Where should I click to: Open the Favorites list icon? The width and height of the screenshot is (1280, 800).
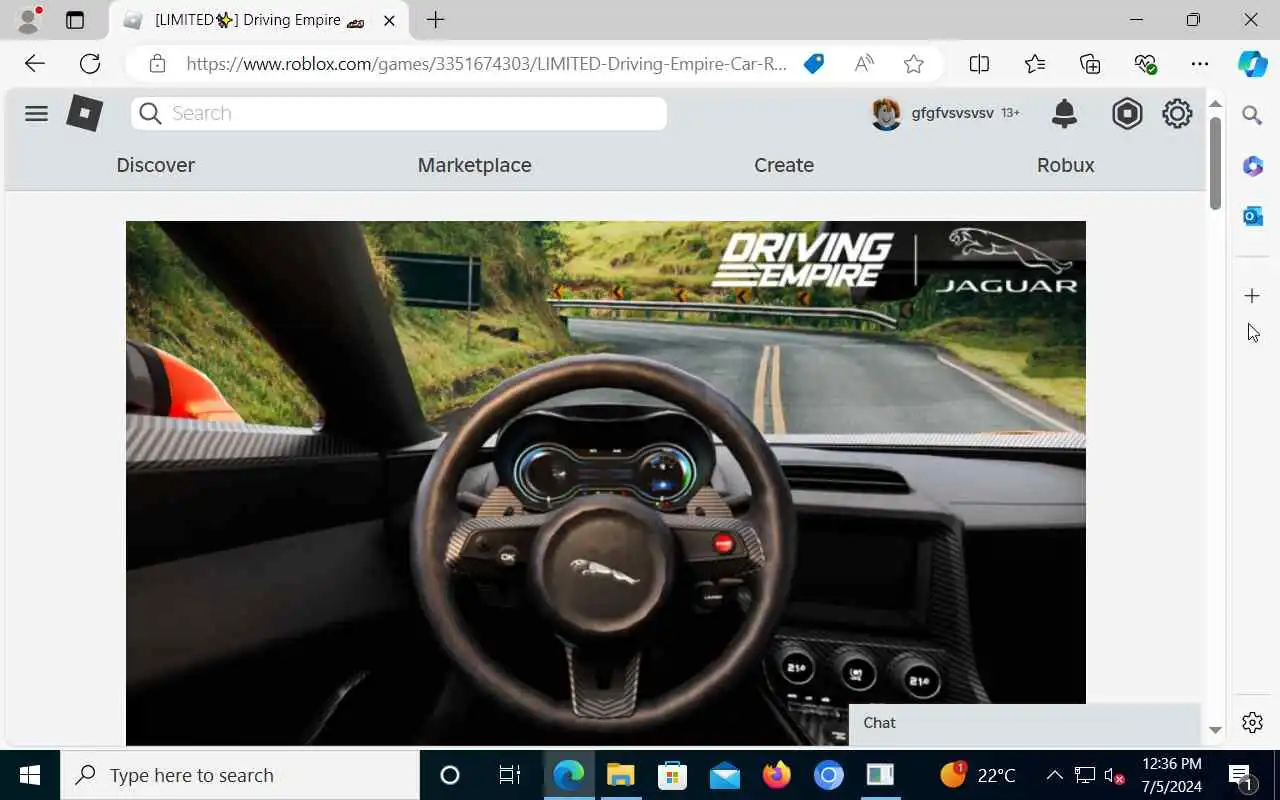[1035, 64]
